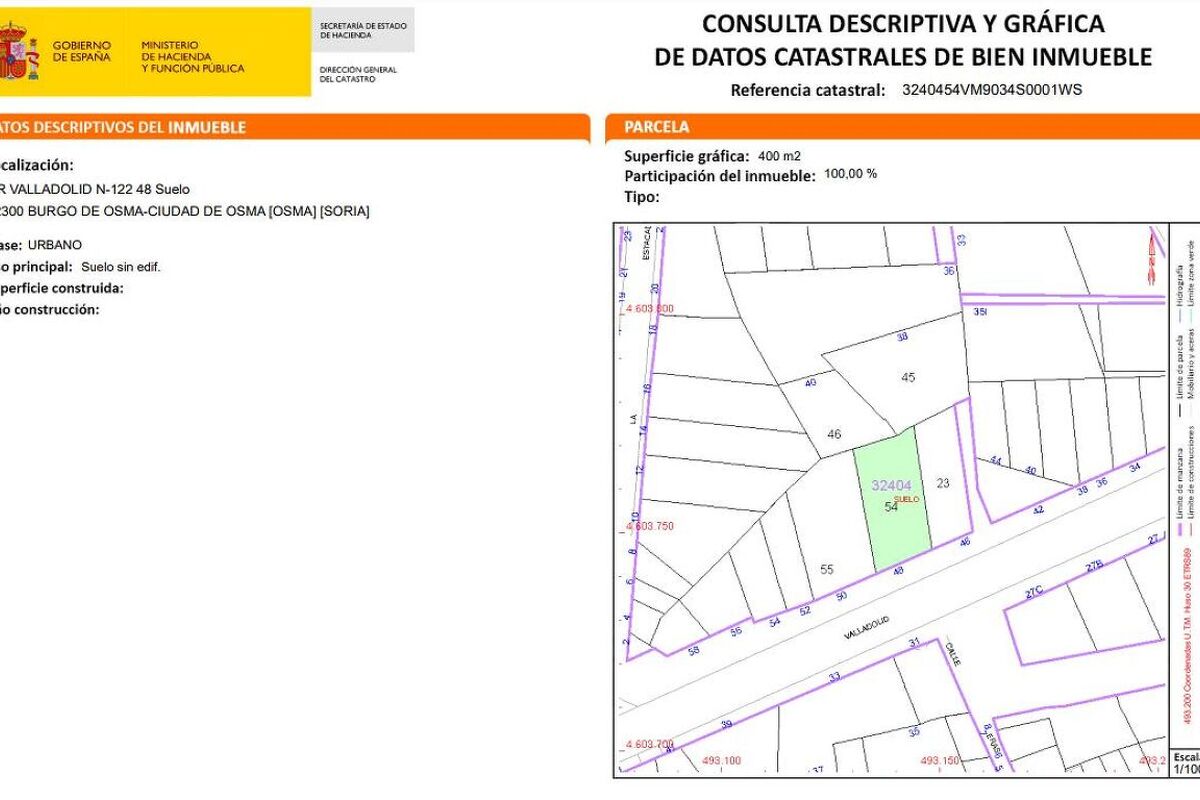Click the Spanish coat of arms emblem

[19, 53]
